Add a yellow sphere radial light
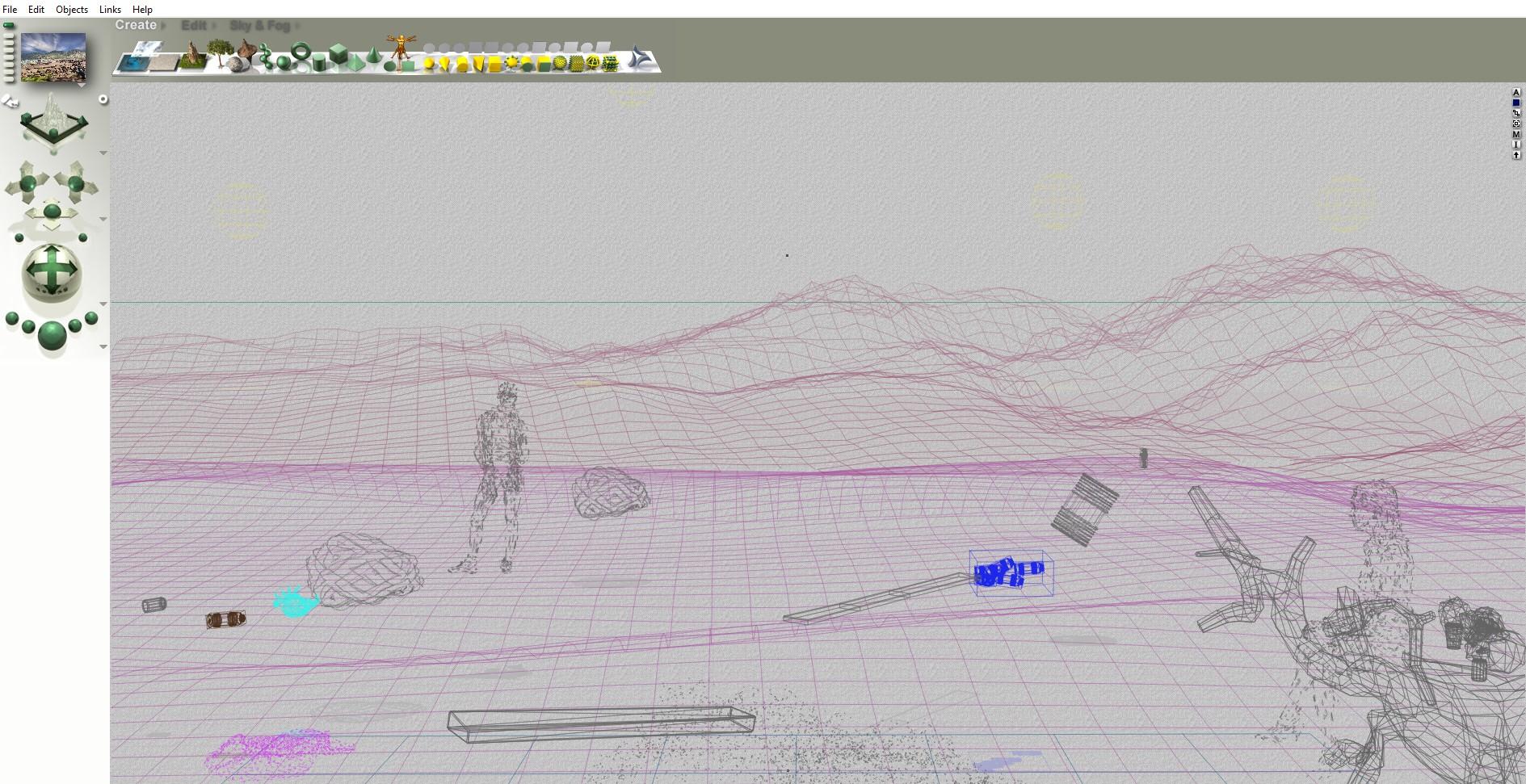 pos(430,63)
